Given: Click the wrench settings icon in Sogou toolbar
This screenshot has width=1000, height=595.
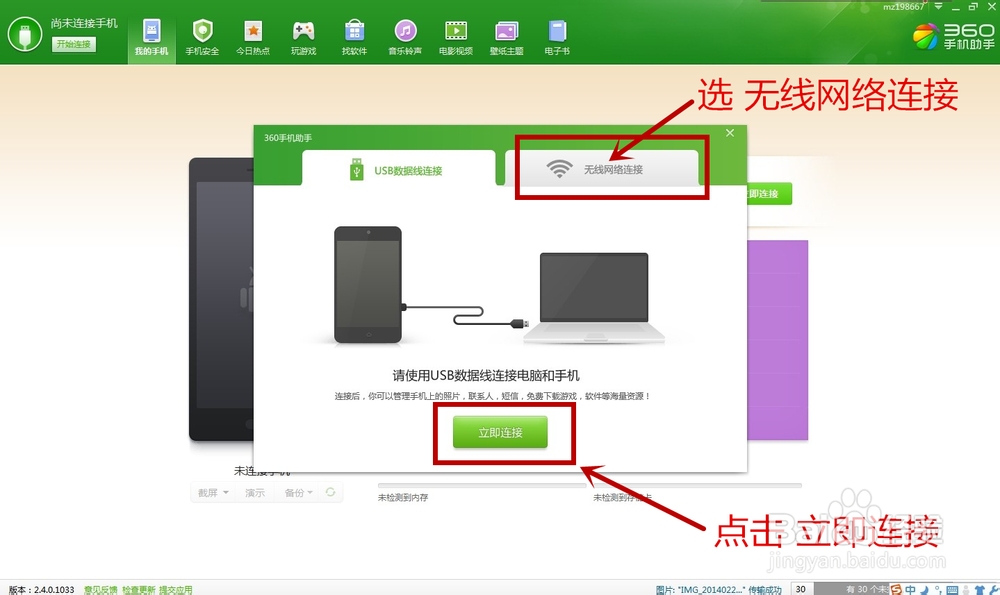Looking at the screenshot, I should click(x=994, y=590).
